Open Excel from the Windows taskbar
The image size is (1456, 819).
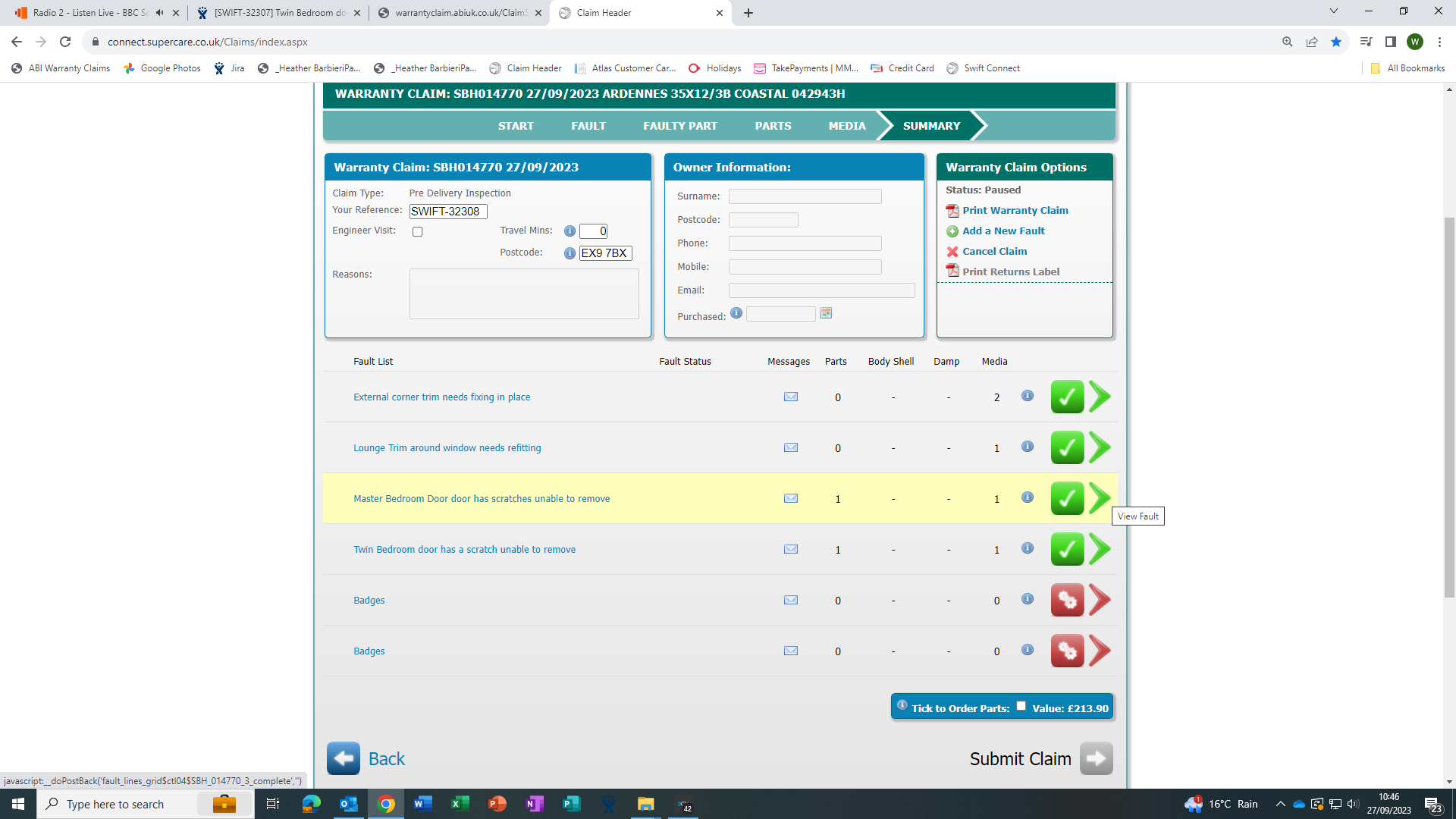(x=460, y=804)
